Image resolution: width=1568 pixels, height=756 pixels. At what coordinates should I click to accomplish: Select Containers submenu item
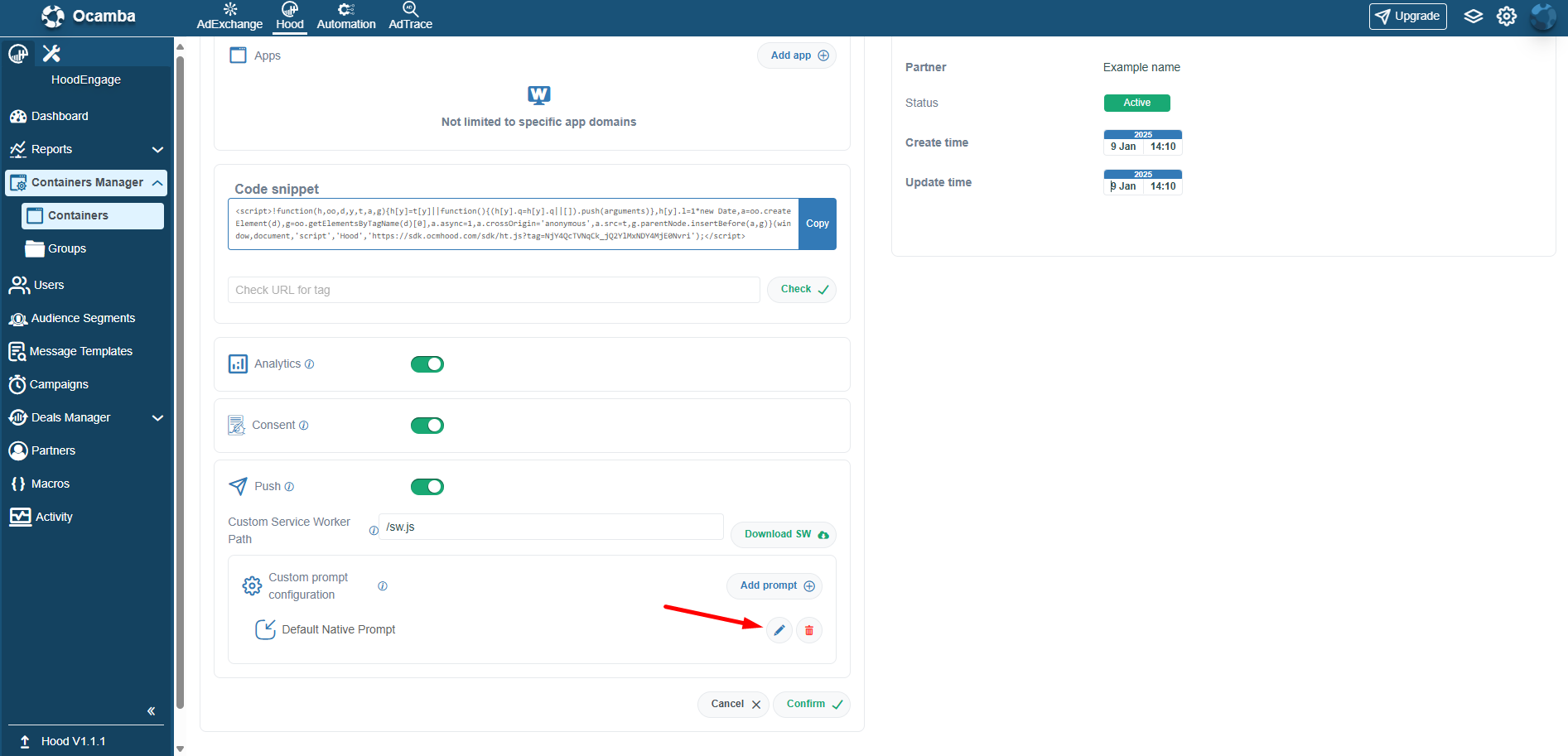point(93,215)
